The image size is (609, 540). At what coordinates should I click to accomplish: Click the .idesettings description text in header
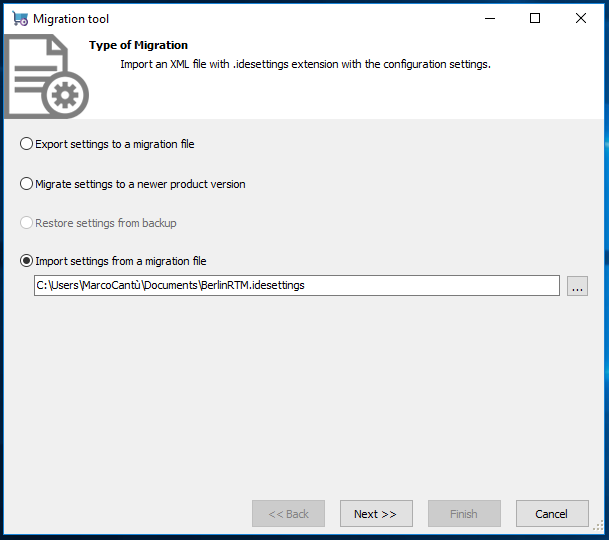point(305,64)
